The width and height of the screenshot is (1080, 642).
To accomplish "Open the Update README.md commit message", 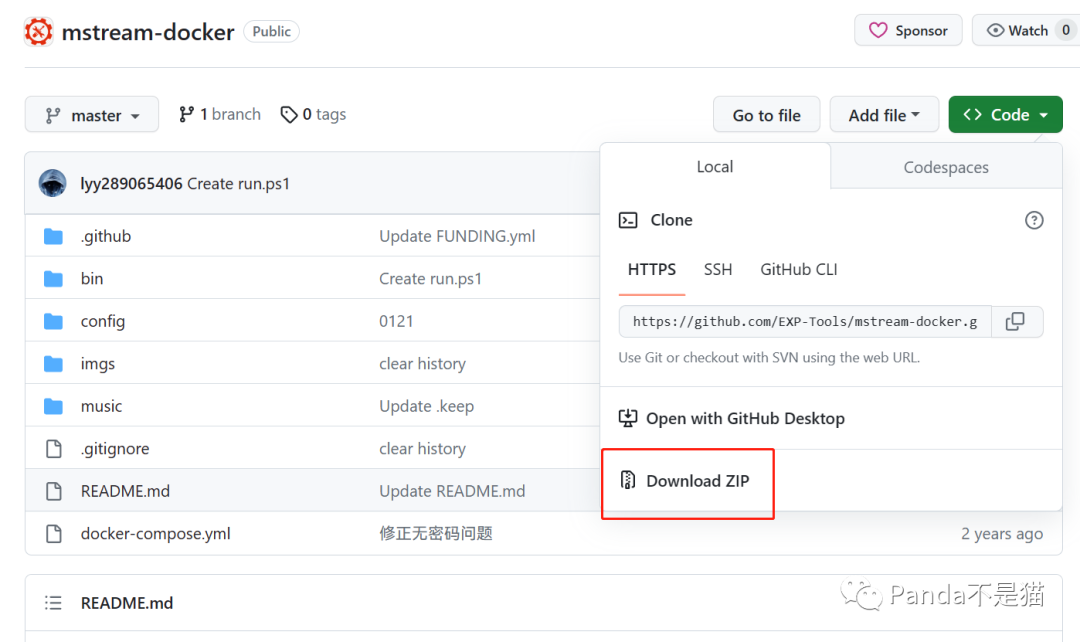I will (452, 491).
